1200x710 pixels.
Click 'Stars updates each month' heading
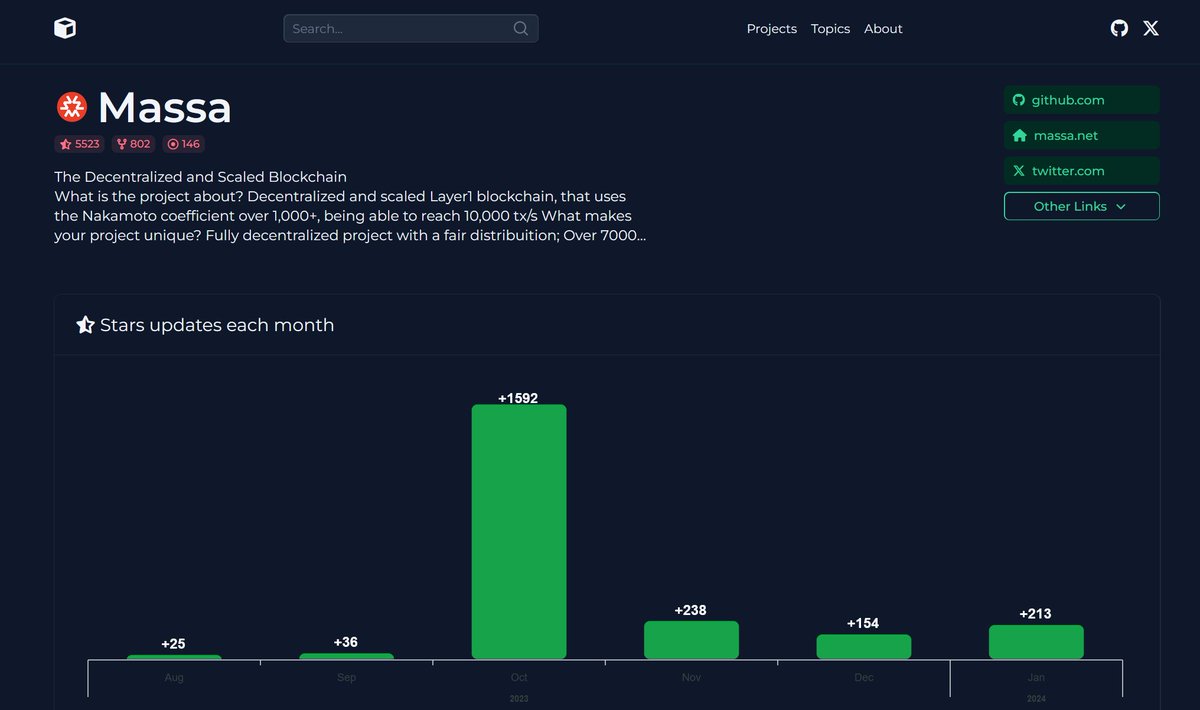(x=217, y=325)
